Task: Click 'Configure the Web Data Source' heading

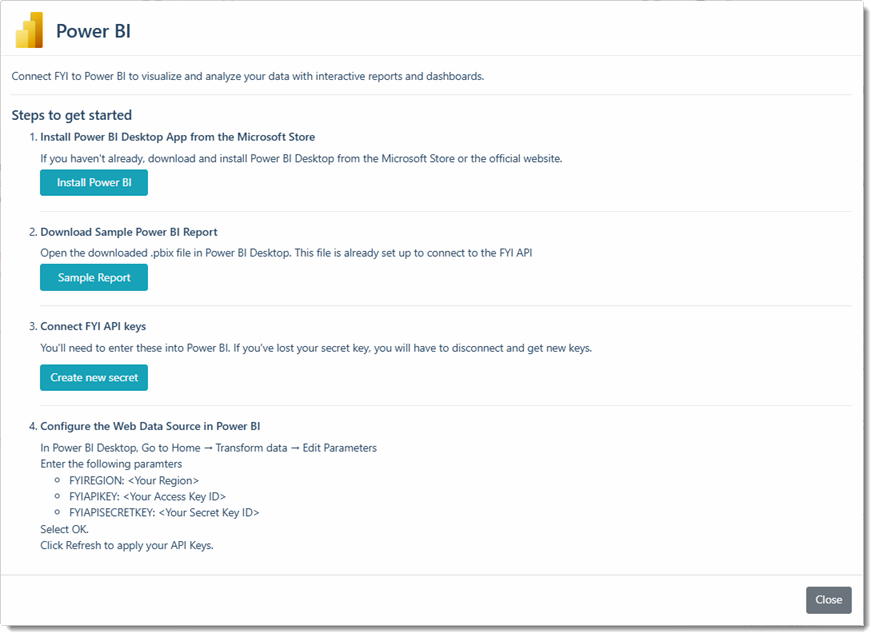Action: 150,426
